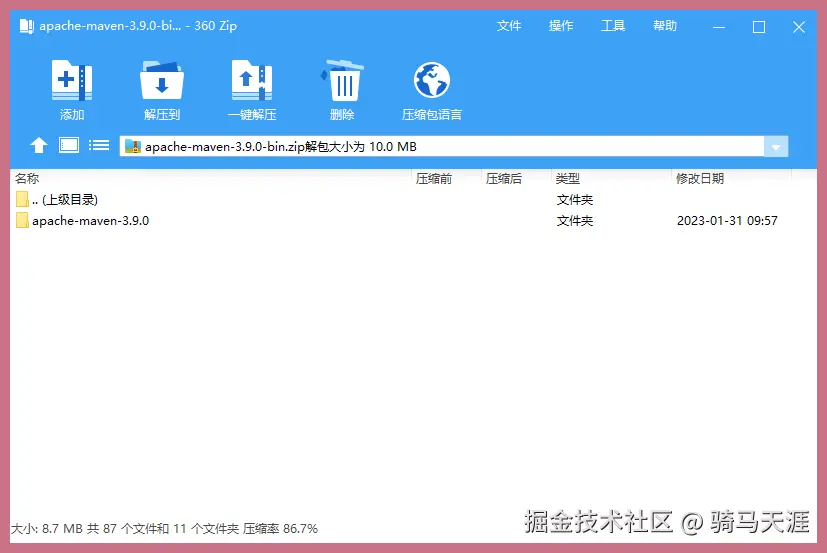The width and height of the screenshot is (827, 553).
Task: Click the 删除 (Delete) trash icon
Action: [342, 80]
